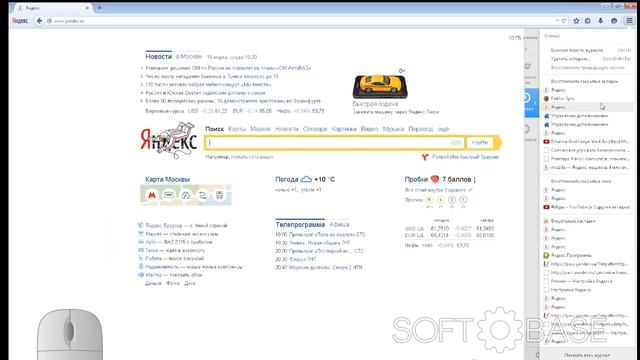Click the browser back arrow button
The image size is (640, 360).
tap(39, 20)
